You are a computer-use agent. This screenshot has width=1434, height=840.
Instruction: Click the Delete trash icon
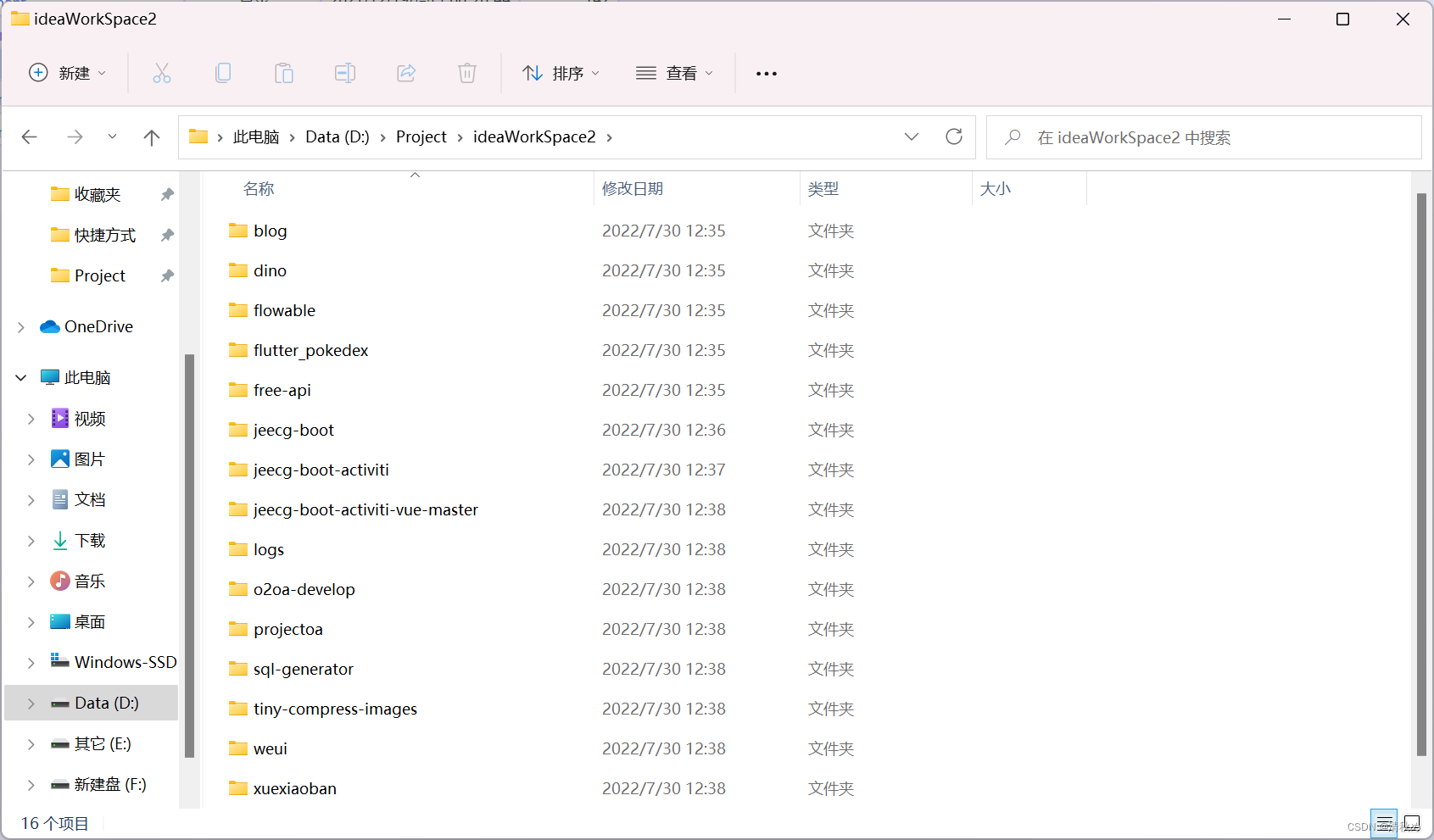pos(467,73)
